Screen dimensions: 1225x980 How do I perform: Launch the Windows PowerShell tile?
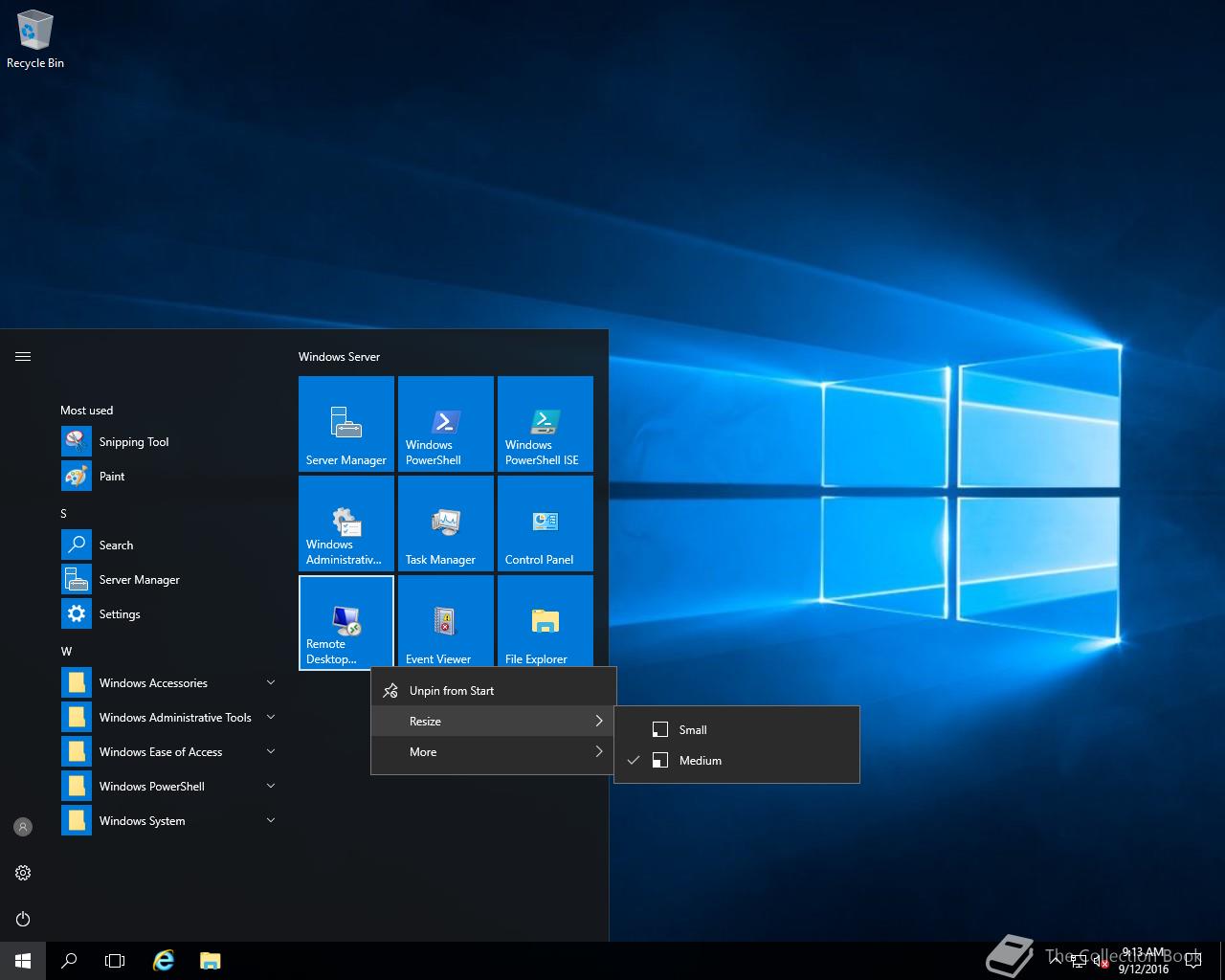click(x=446, y=424)
